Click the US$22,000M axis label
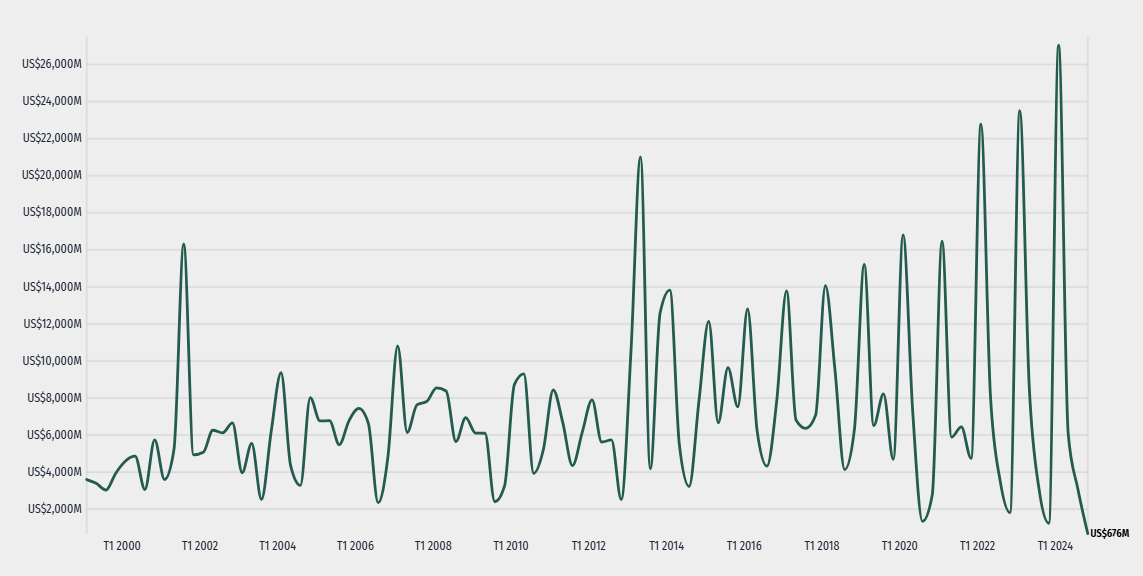The width and height of the screenshot is (1143, 576). 52,138
